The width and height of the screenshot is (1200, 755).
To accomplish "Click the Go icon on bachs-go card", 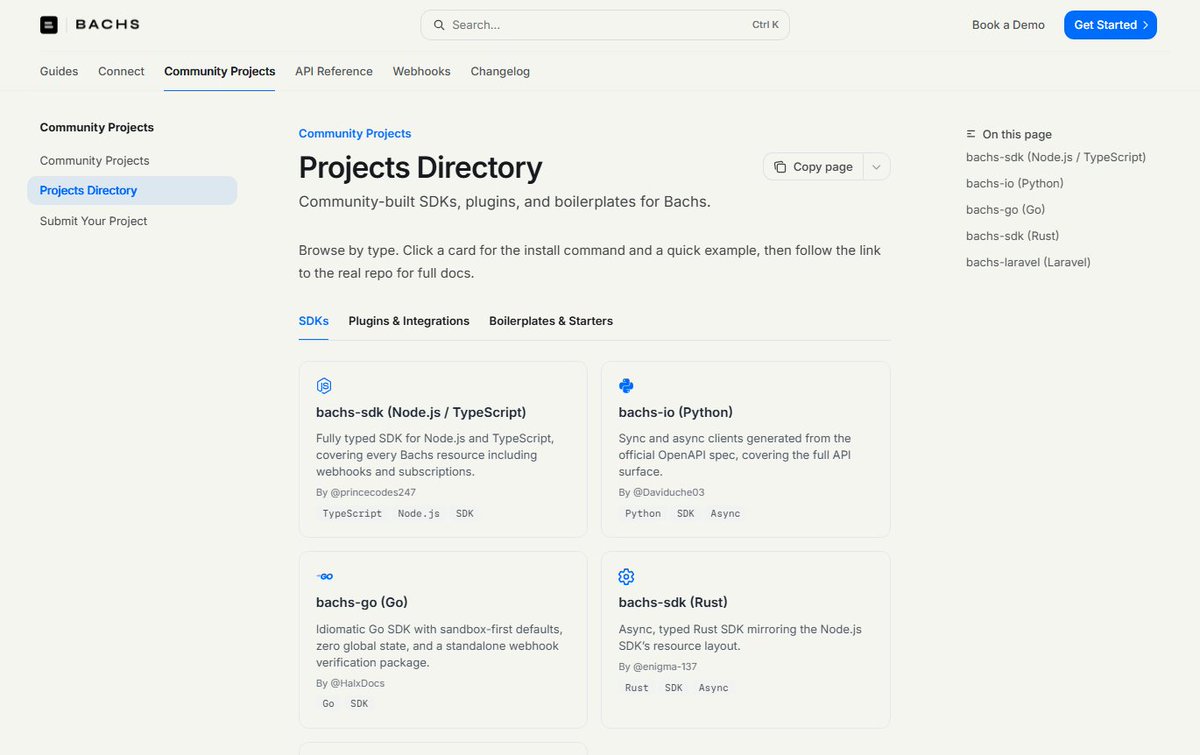I will coord(324,577).
